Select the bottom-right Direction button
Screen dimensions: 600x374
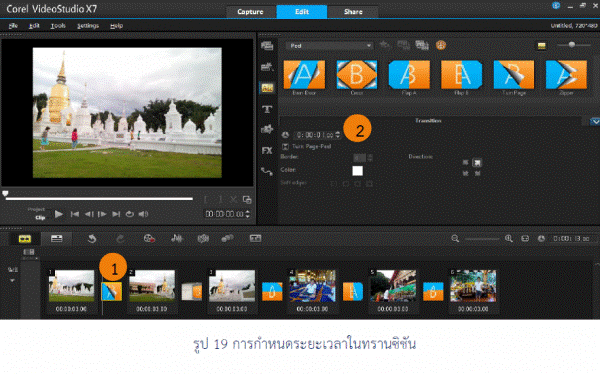coord(477,173)
